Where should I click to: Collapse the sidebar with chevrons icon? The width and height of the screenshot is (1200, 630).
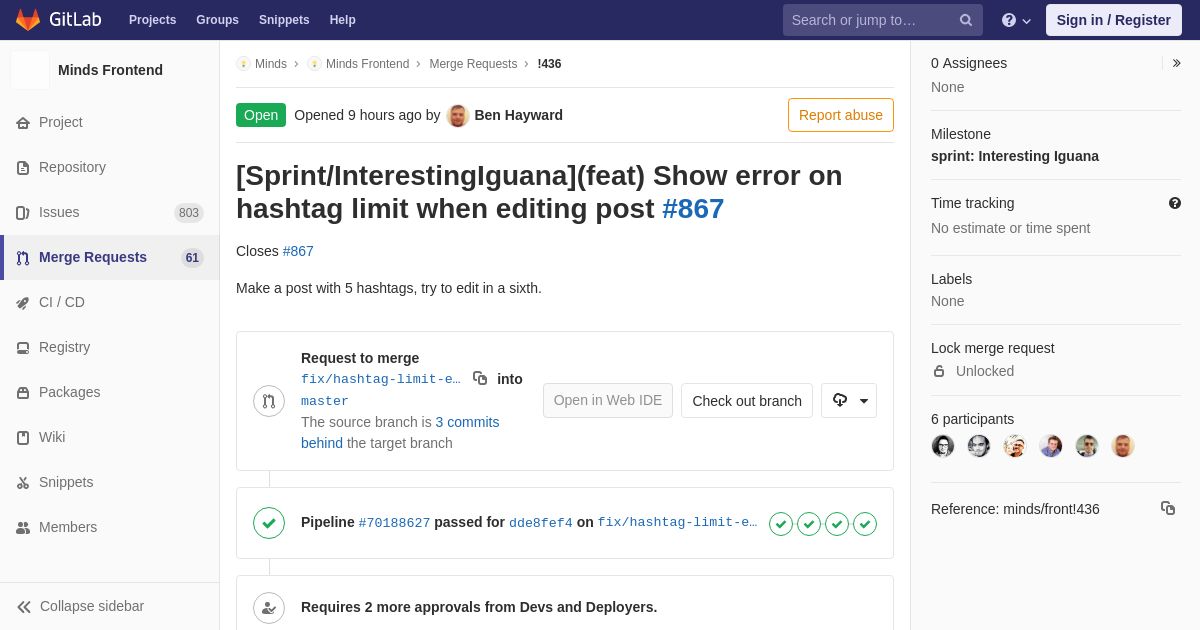[x=24, y=607]
